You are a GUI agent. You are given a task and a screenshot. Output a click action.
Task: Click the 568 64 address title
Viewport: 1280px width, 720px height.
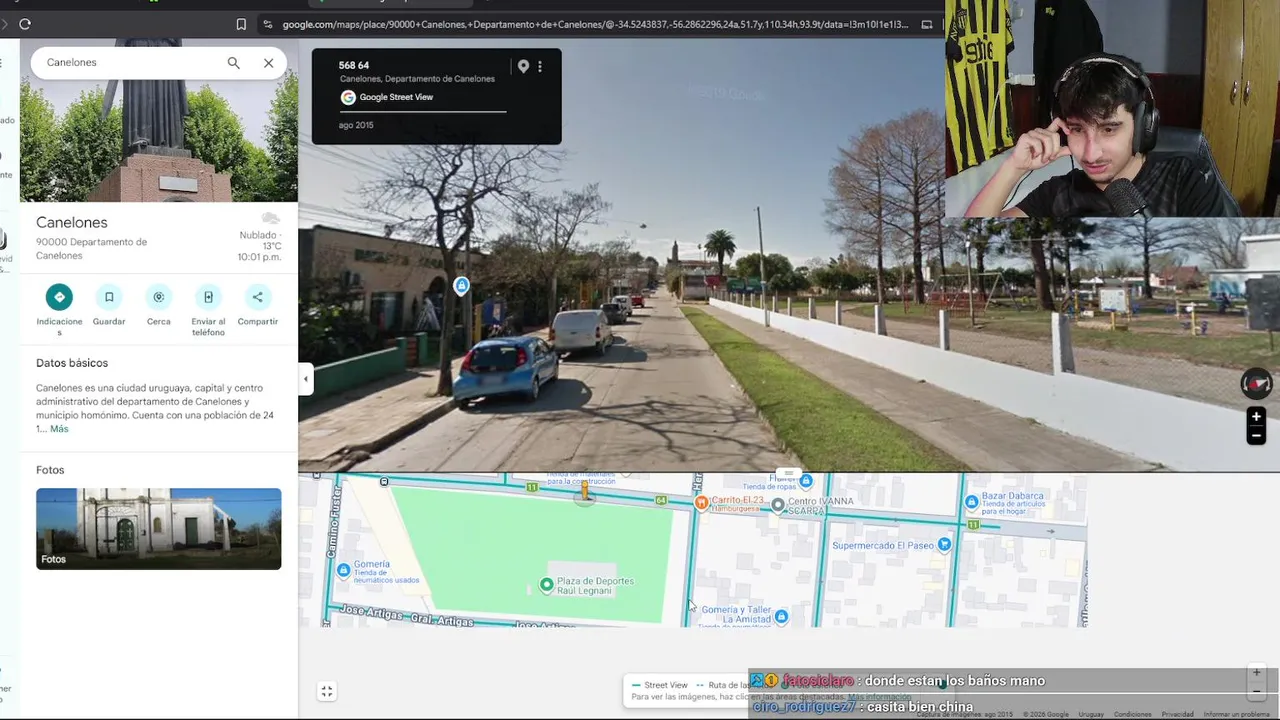tap(354, 65)
